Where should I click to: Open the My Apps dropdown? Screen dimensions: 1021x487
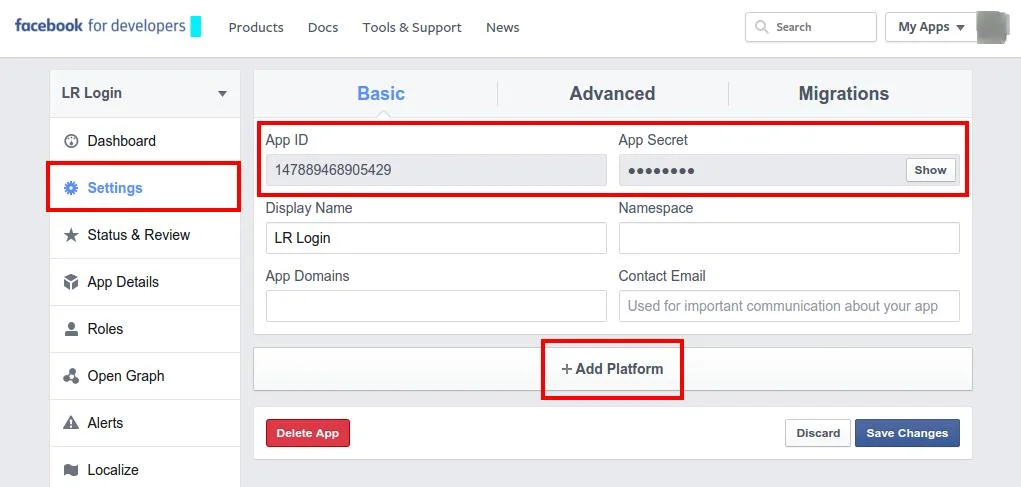coord(931,27)
